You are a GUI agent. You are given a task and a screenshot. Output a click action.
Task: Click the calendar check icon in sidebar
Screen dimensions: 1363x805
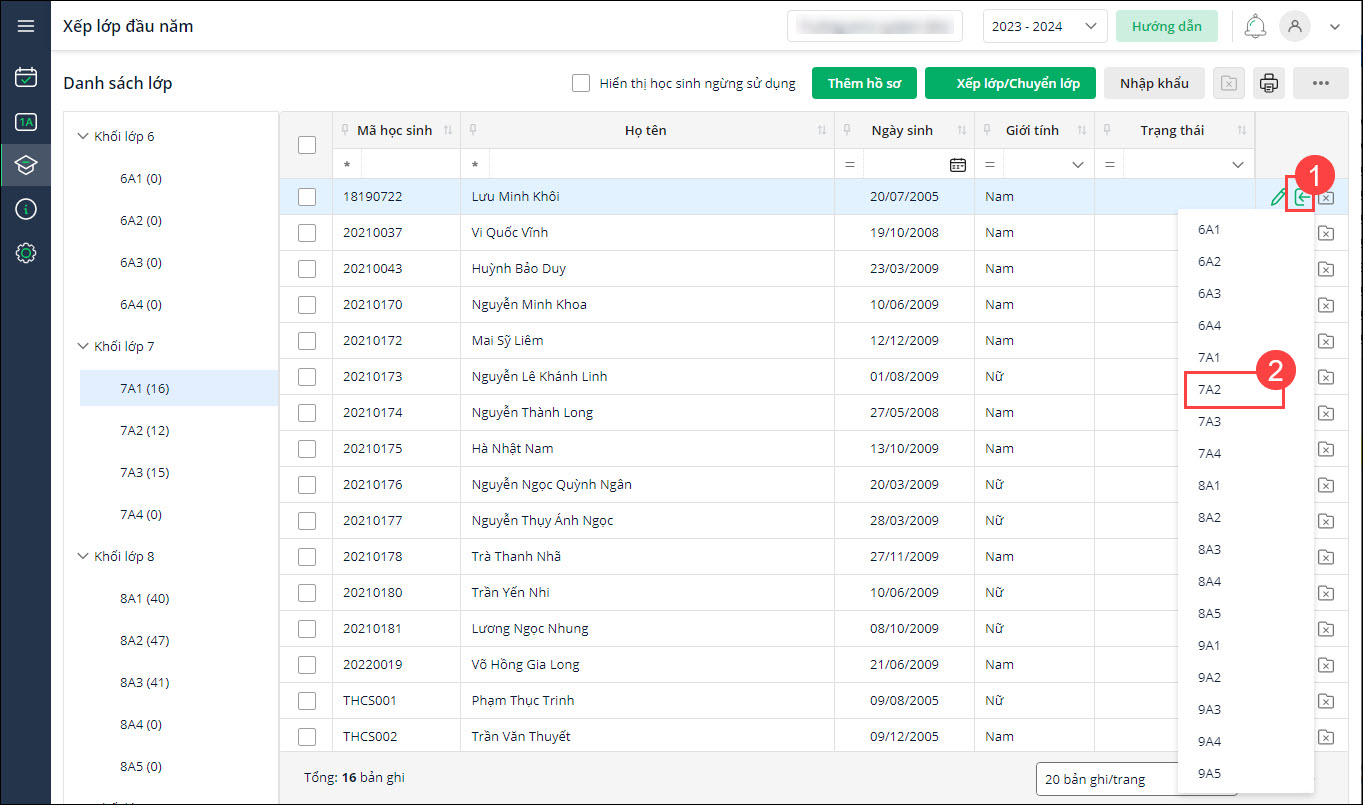(x=26, y=77)
